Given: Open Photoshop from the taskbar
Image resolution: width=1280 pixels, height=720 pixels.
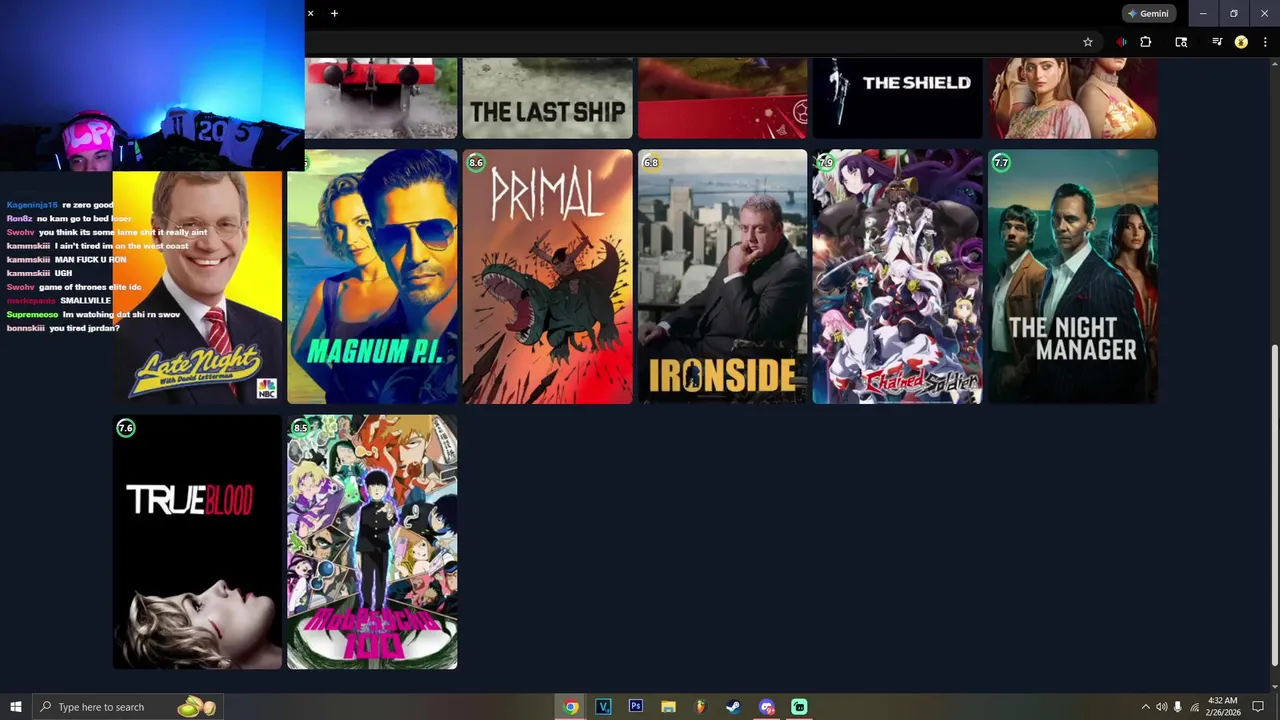Looking at the screenshot, I should click(636, 707).
